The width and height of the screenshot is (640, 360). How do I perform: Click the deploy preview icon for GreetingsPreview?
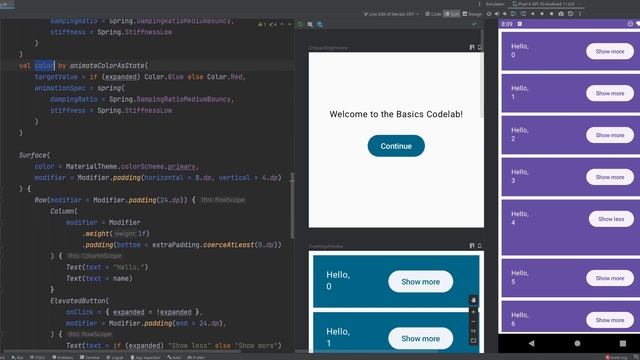480,246
